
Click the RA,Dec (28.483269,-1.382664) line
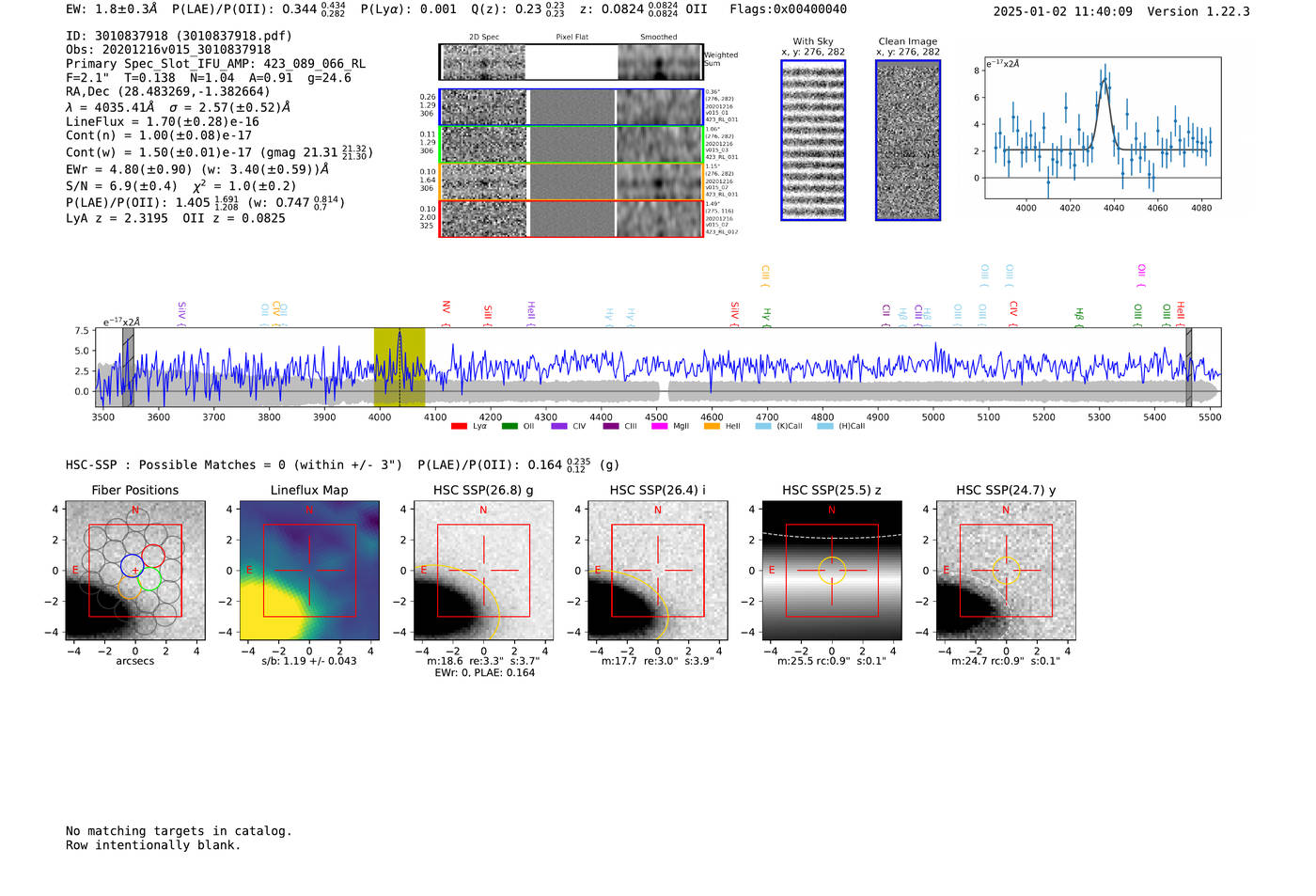point(167,91)
